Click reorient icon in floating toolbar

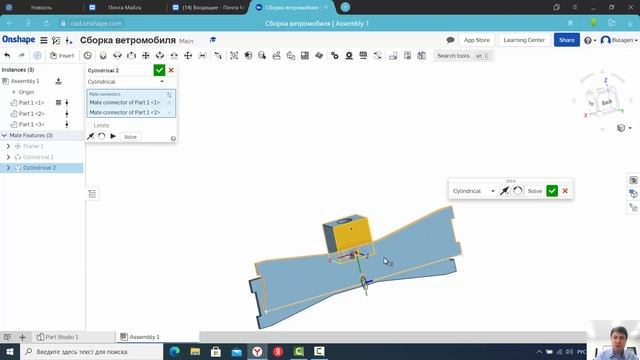click(518, 191)
